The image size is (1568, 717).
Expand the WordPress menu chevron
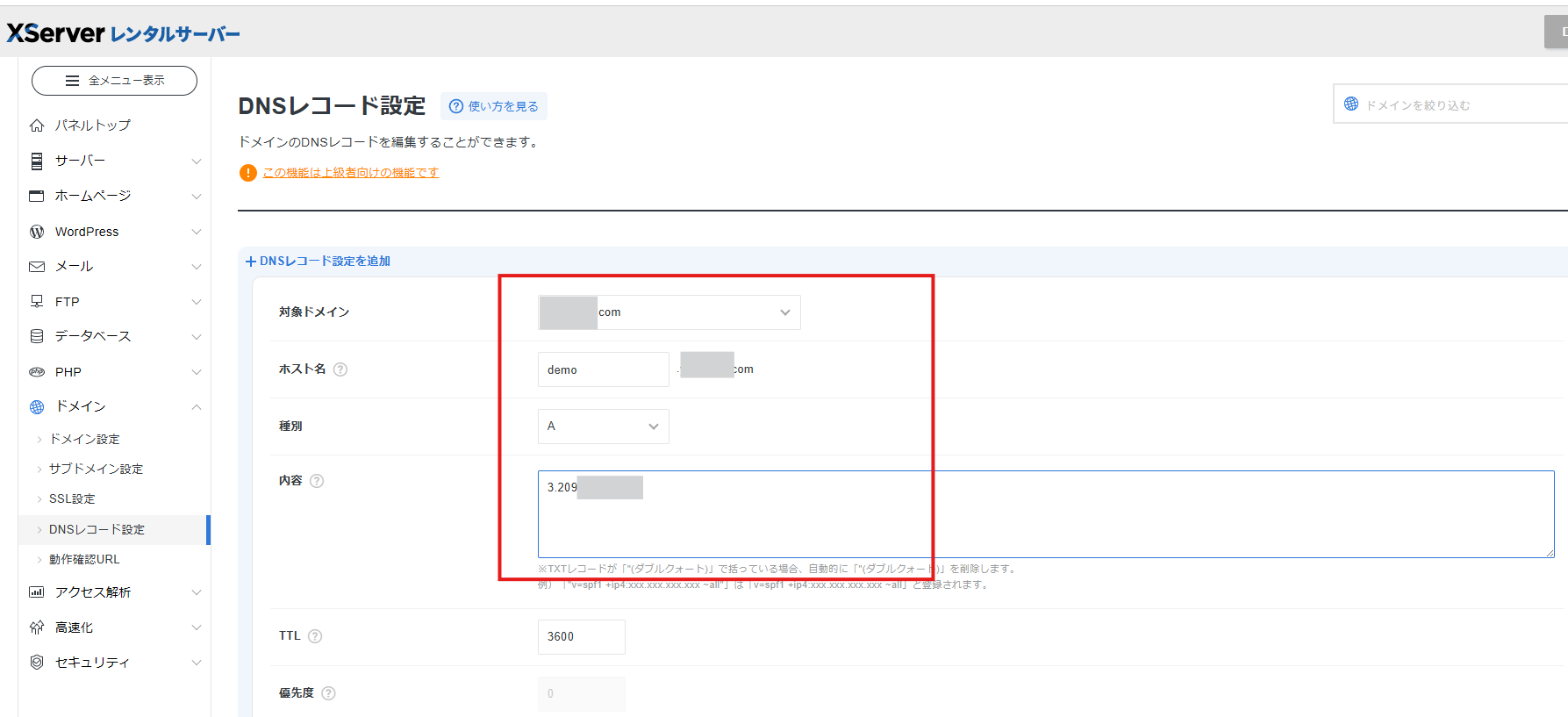[x=197, y=232]
